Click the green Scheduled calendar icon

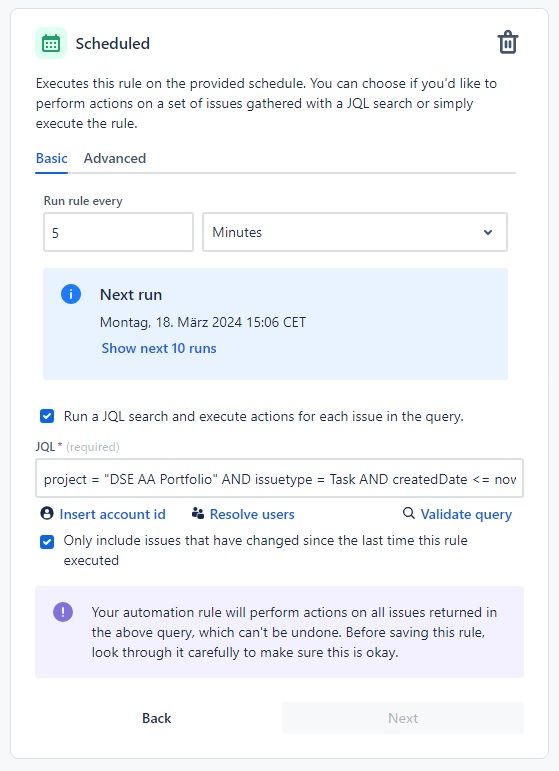pos(51,43)
